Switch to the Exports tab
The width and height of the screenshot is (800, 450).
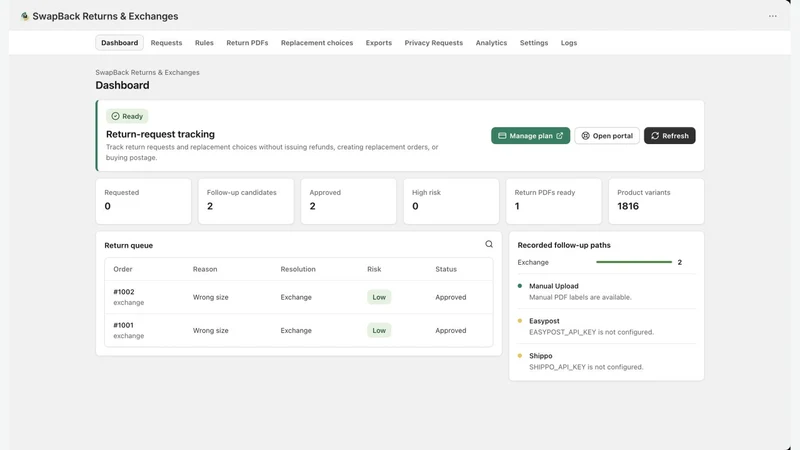tap(379, 43)
